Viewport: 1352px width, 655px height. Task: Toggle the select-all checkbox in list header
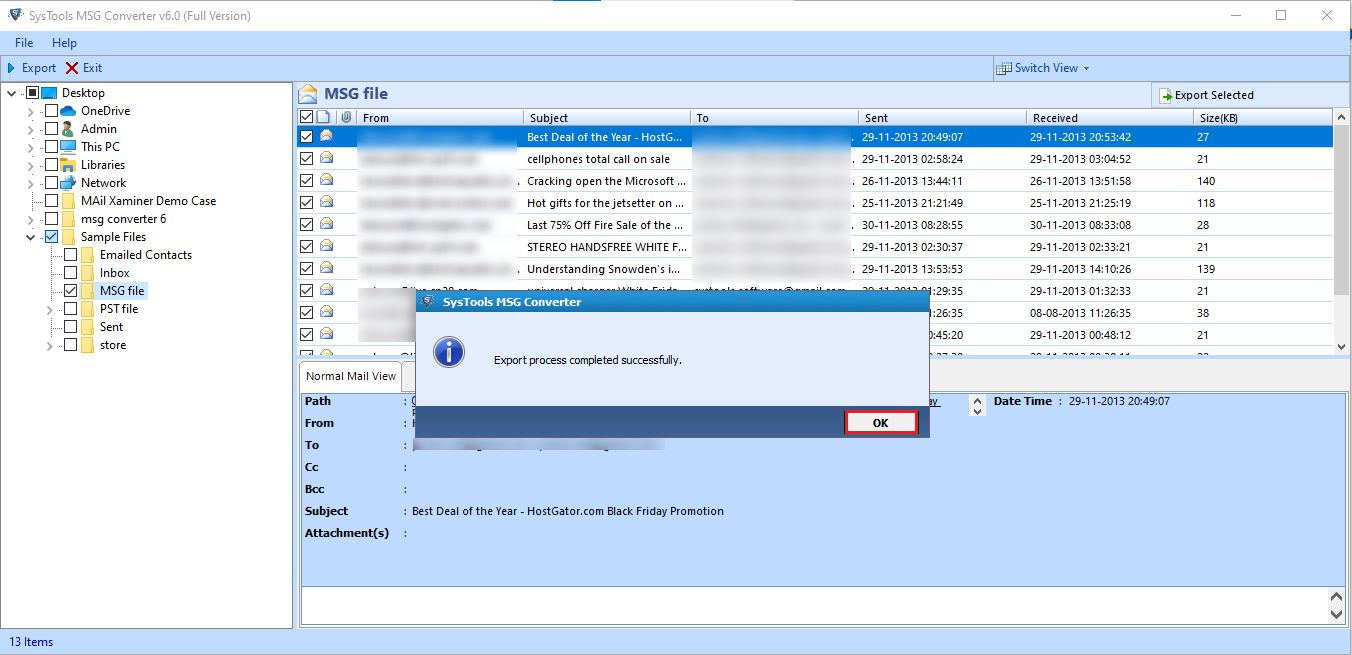click(x=307, y=117)
